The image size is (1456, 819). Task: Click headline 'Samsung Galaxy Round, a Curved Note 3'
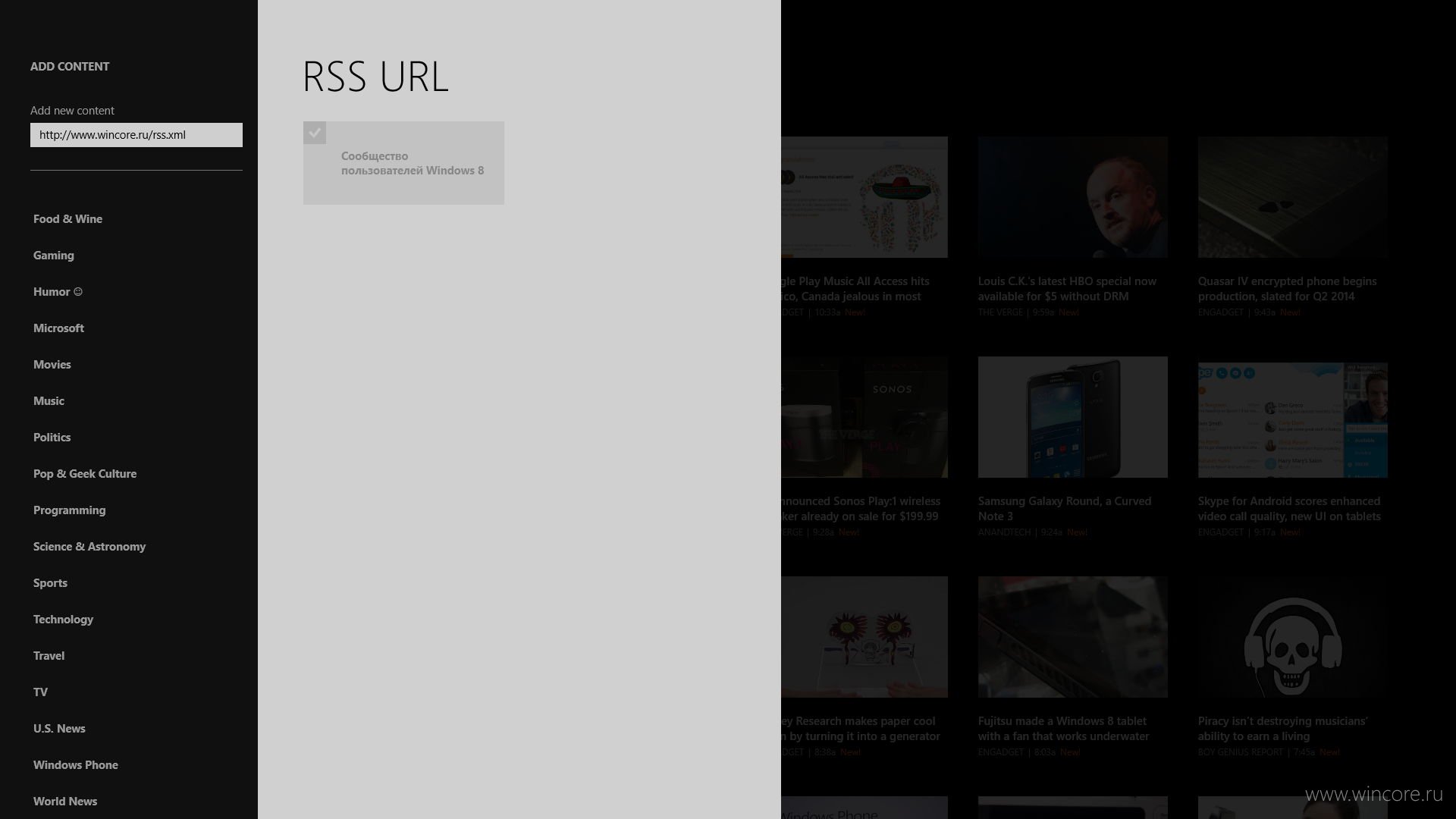[1065, 509]
